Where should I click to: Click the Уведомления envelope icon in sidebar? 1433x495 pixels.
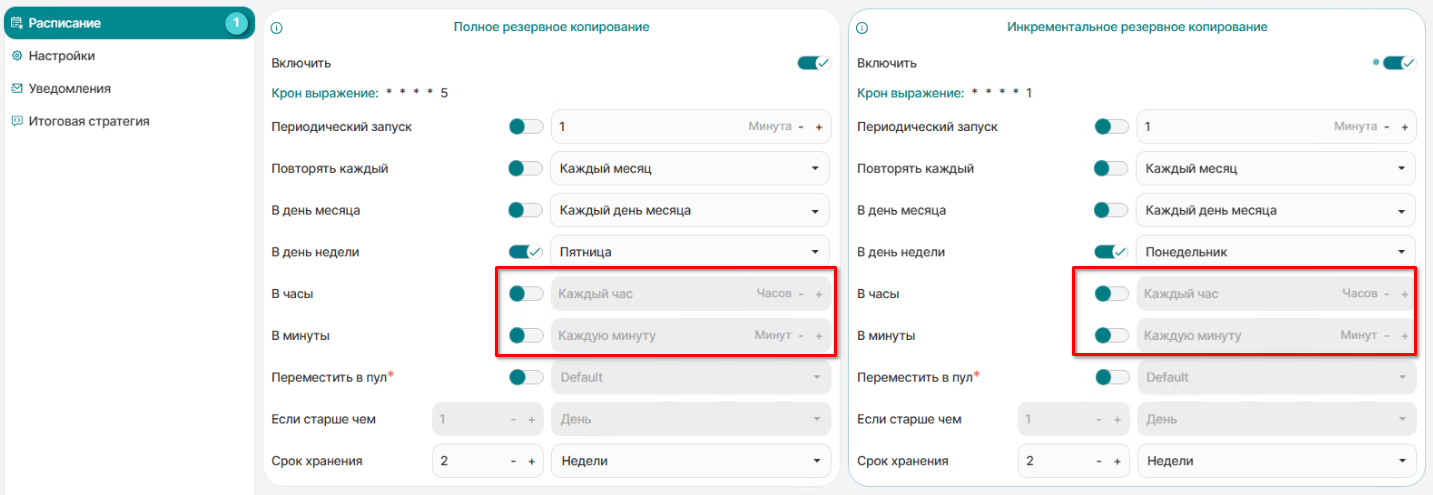[16, 88]
